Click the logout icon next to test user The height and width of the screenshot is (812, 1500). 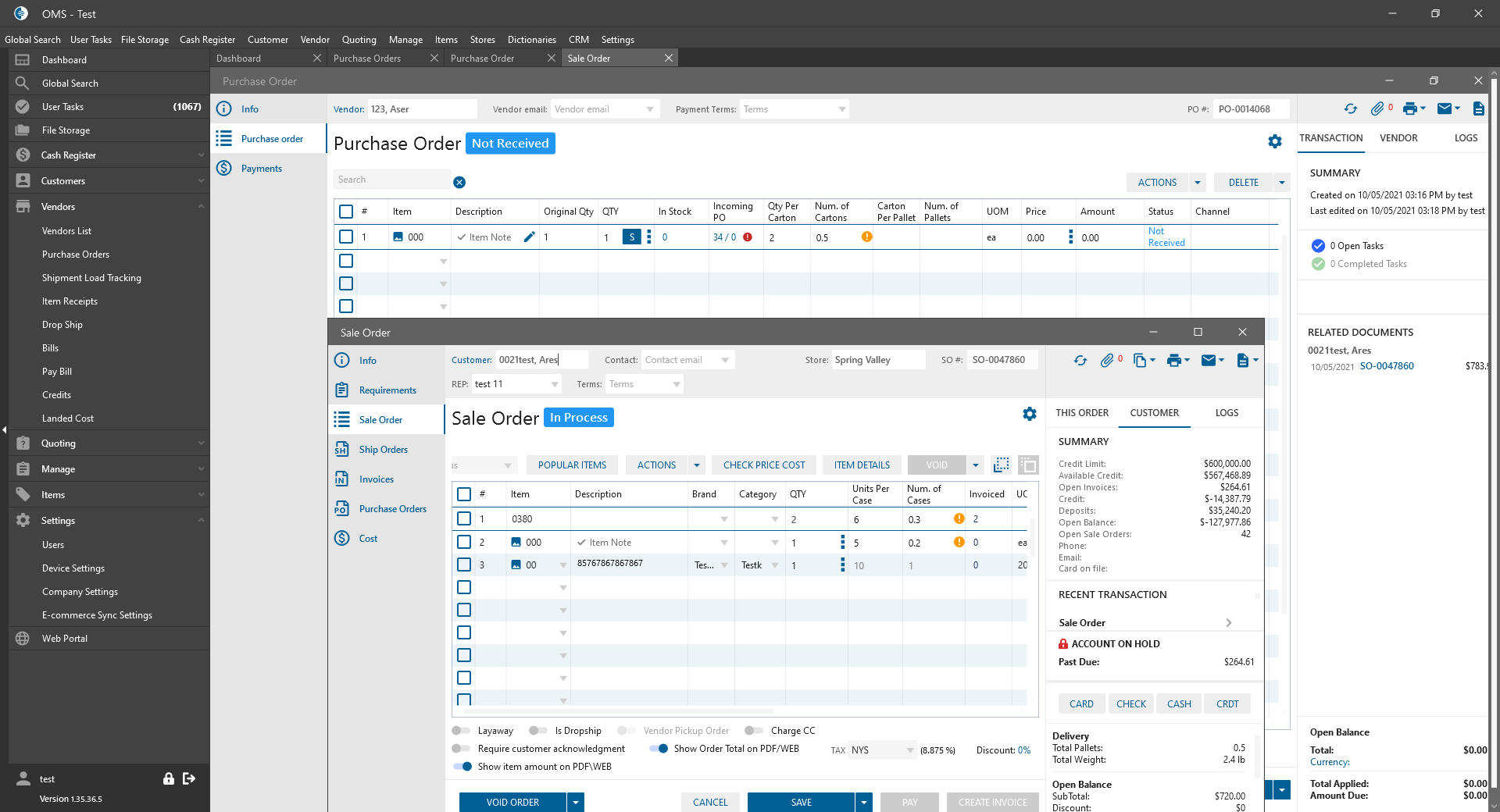[189, 778]
